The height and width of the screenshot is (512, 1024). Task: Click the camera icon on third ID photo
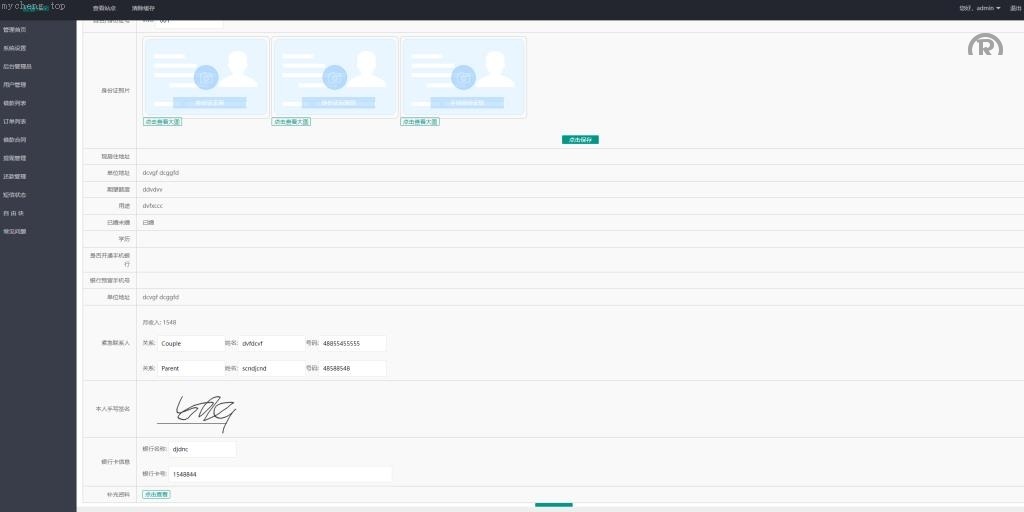[x=463, y=76]
